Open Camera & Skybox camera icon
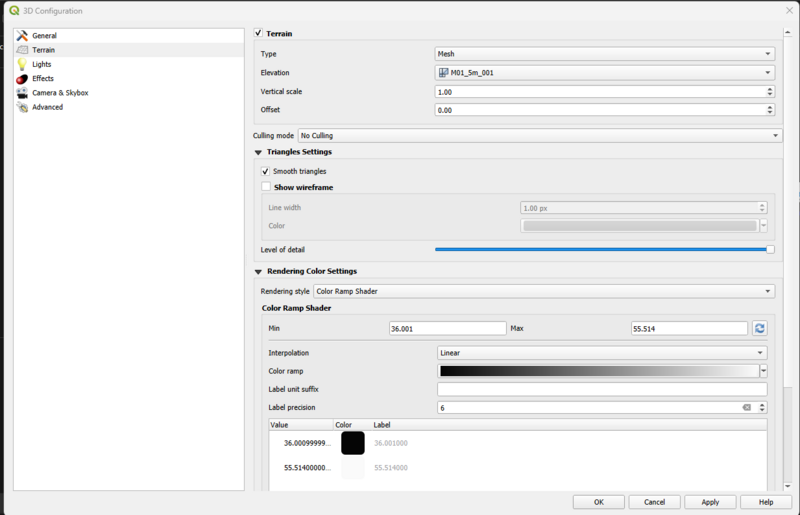The width and height of the screenshot is (800, 515). pyautogui.click(x=22, y=93)
